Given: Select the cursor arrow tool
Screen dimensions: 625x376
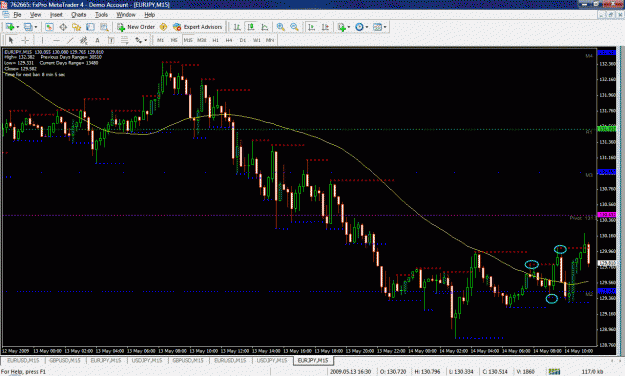Looking at the screenshot, I should [x=11, y=40].
